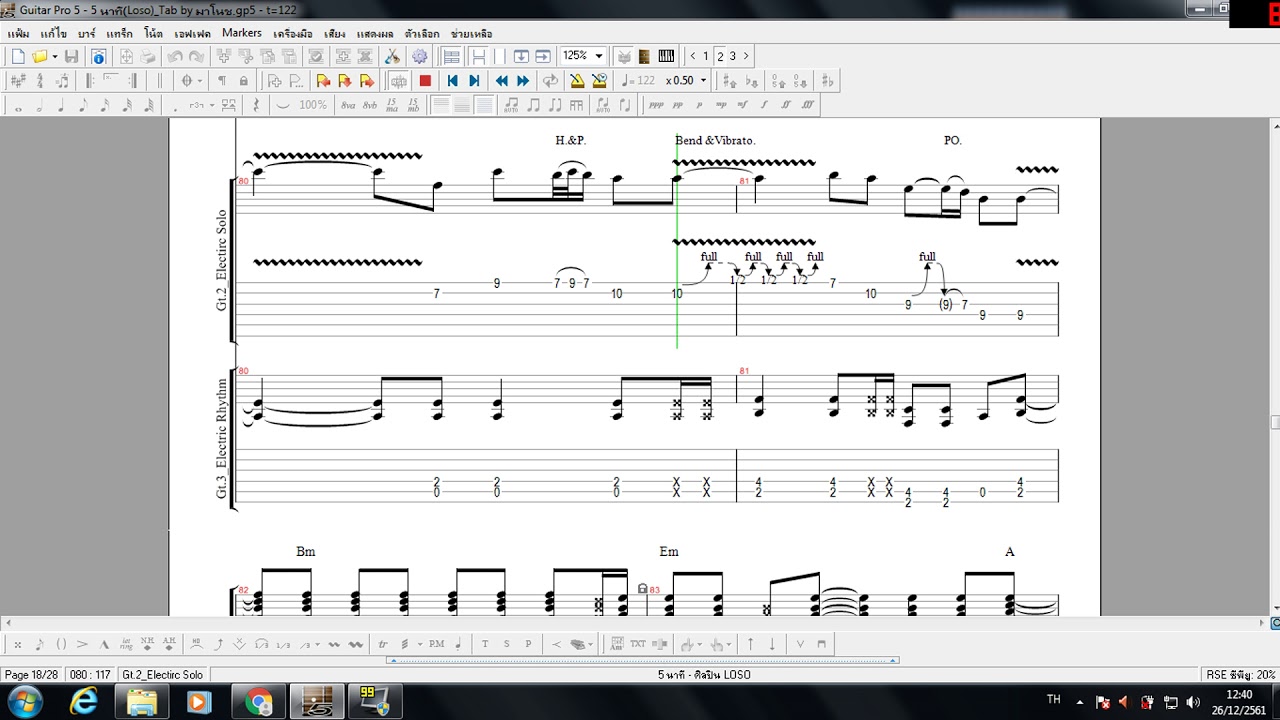Expand the repeat sign dropdown arrow
This screenshot has height=720, width=1280.
pos(200,81)
